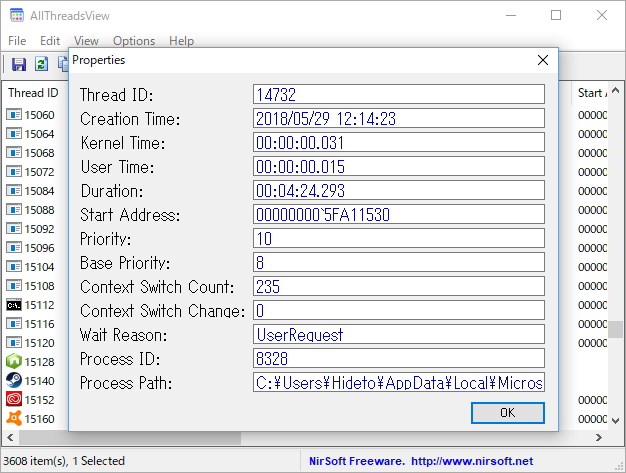Image resolution: width=626 pixels, height=473 pixels.
Task: Click the '3608 item(s), 1 Selected' status text
Action: [x=64, y=461]
